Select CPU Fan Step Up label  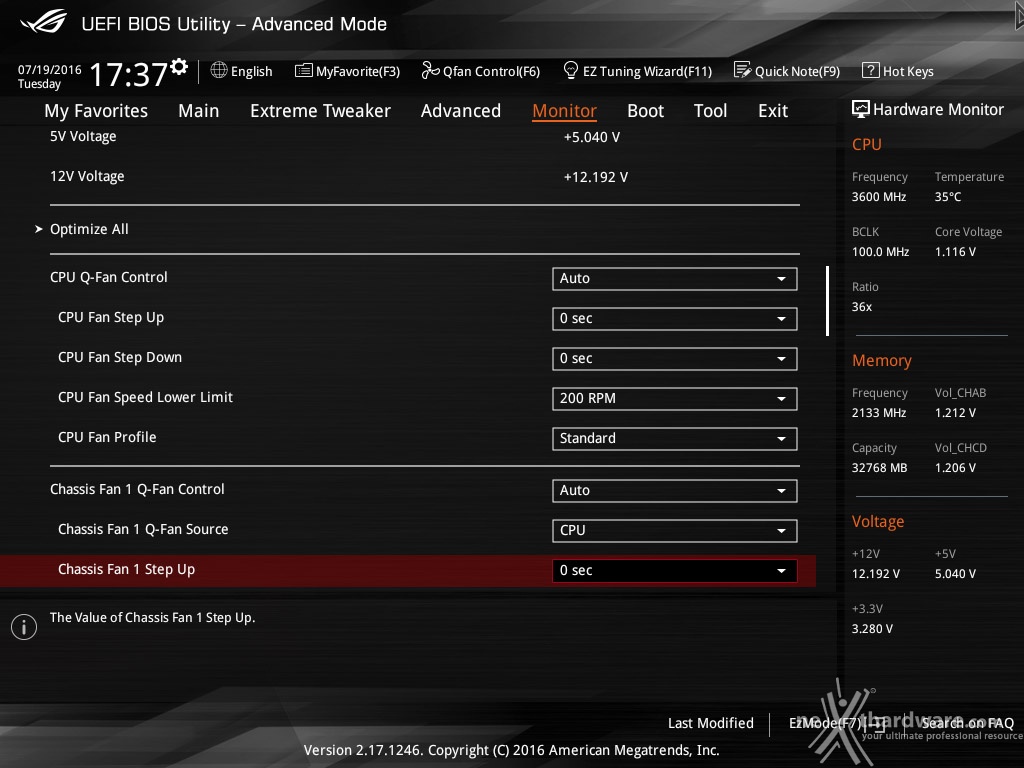111,317
